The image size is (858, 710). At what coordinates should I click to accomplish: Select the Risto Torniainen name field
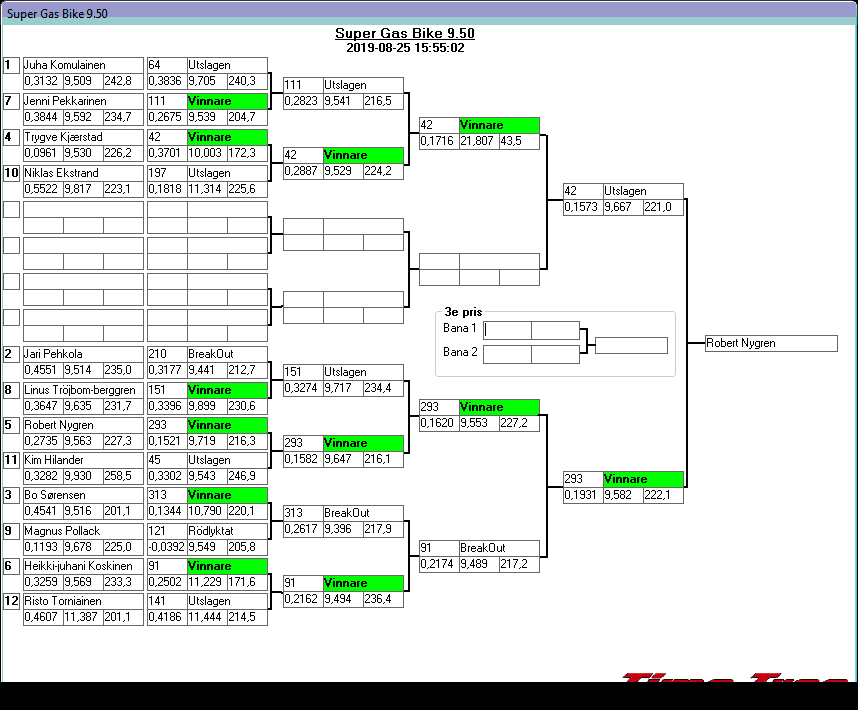[x=82, y=601]
